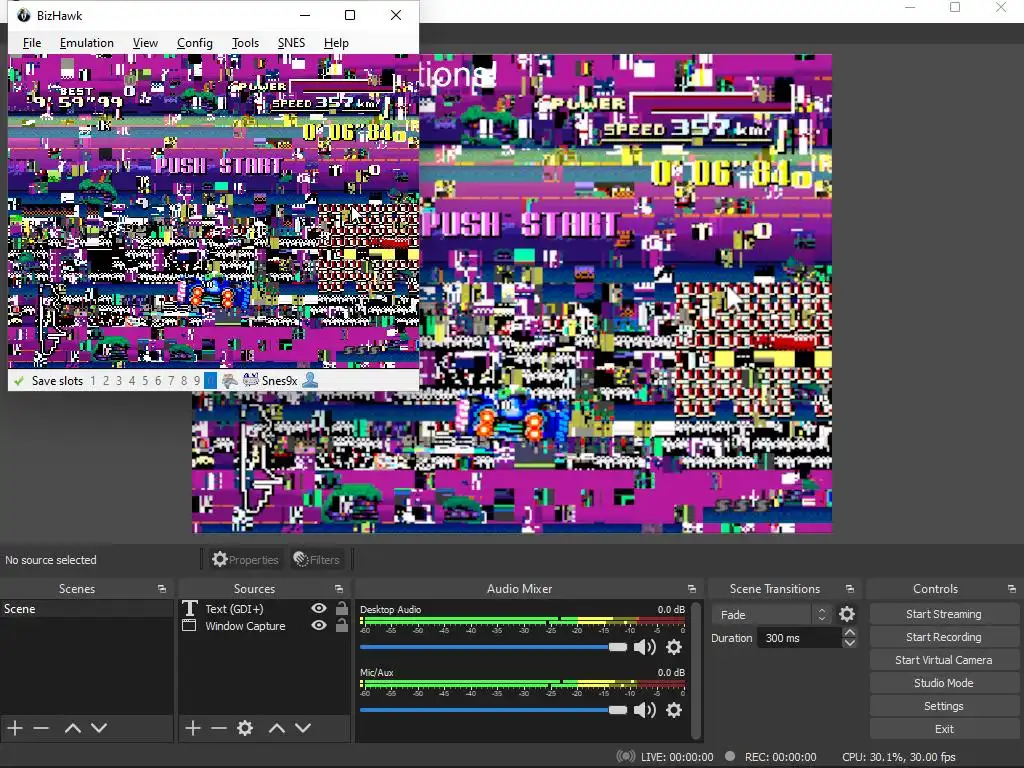This screenshot has height=768, width=1024.
Task: Click the Audio Mixer vertical scrollbar
Action: pos(696,670)
